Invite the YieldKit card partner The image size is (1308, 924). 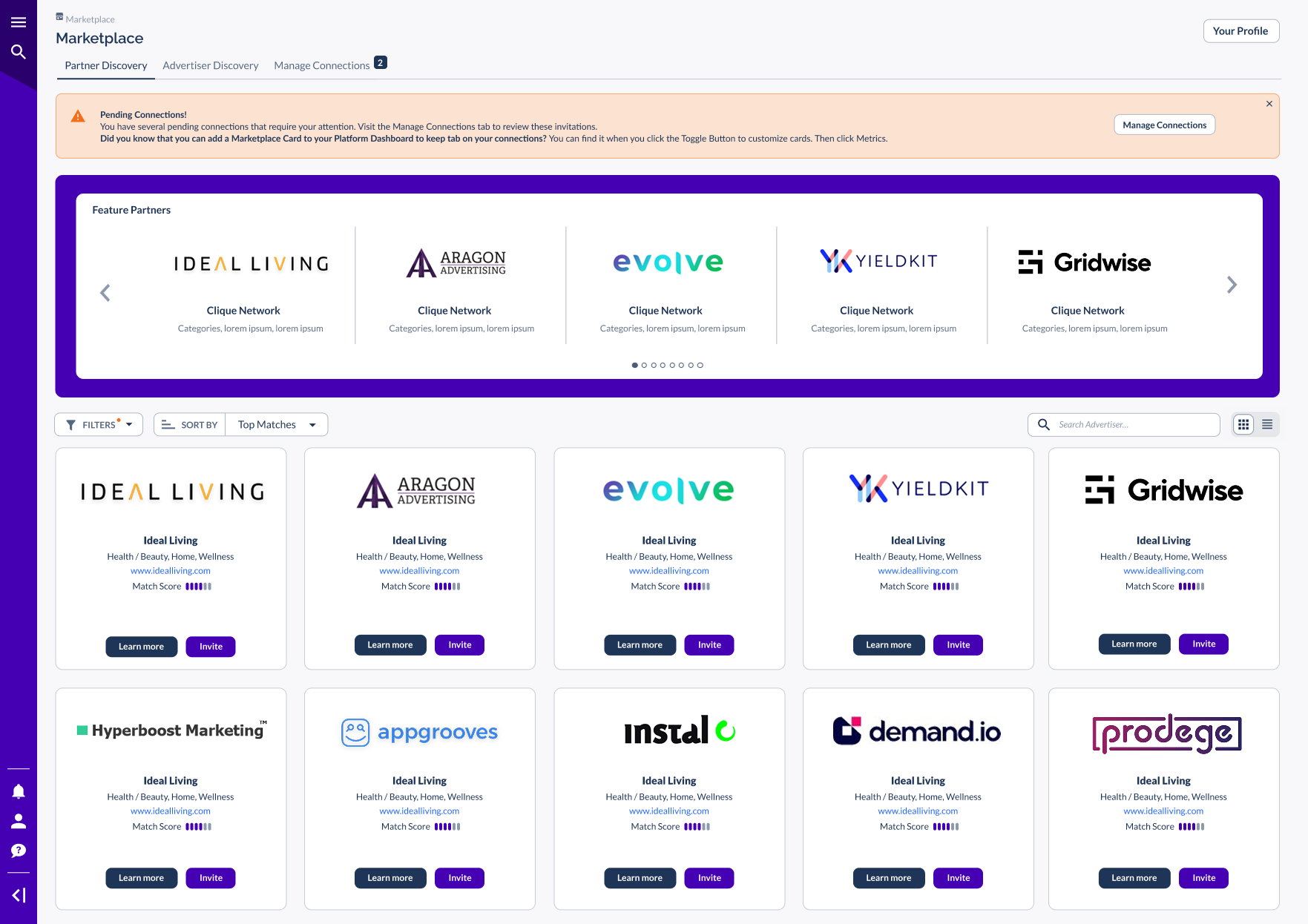(959, 645)
